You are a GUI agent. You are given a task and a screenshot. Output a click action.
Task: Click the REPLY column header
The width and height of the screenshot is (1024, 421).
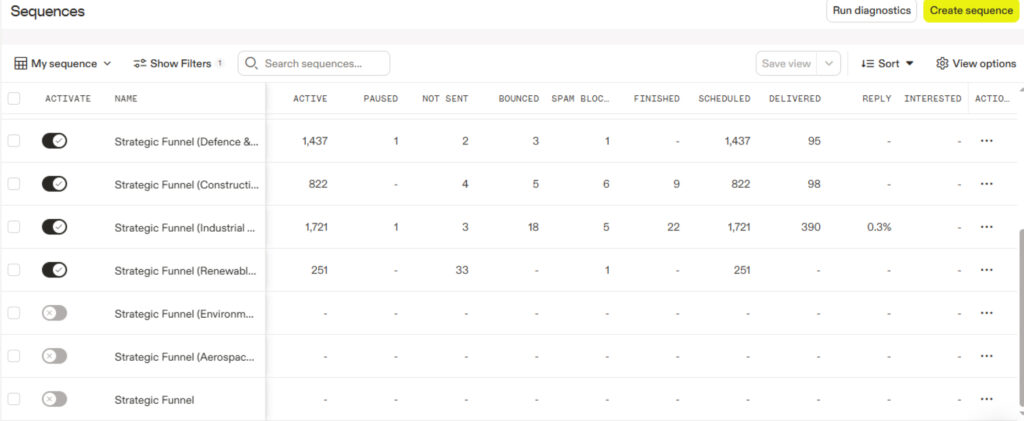click(x=876, y=99)
